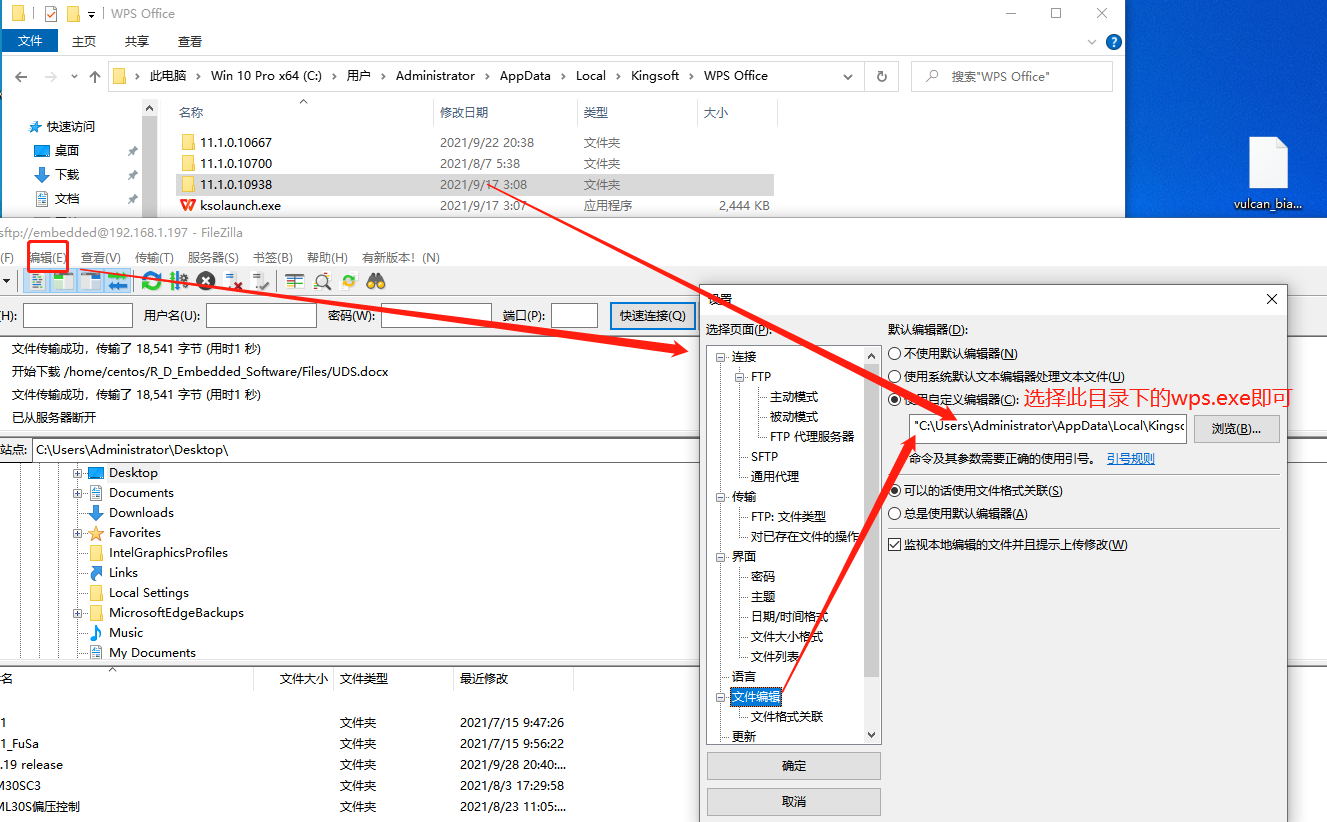This screenshot has width=1327, height=822.
Task: Cancel current operation with the black X icon
Action: pyautogui.click(x=206, y=282)
